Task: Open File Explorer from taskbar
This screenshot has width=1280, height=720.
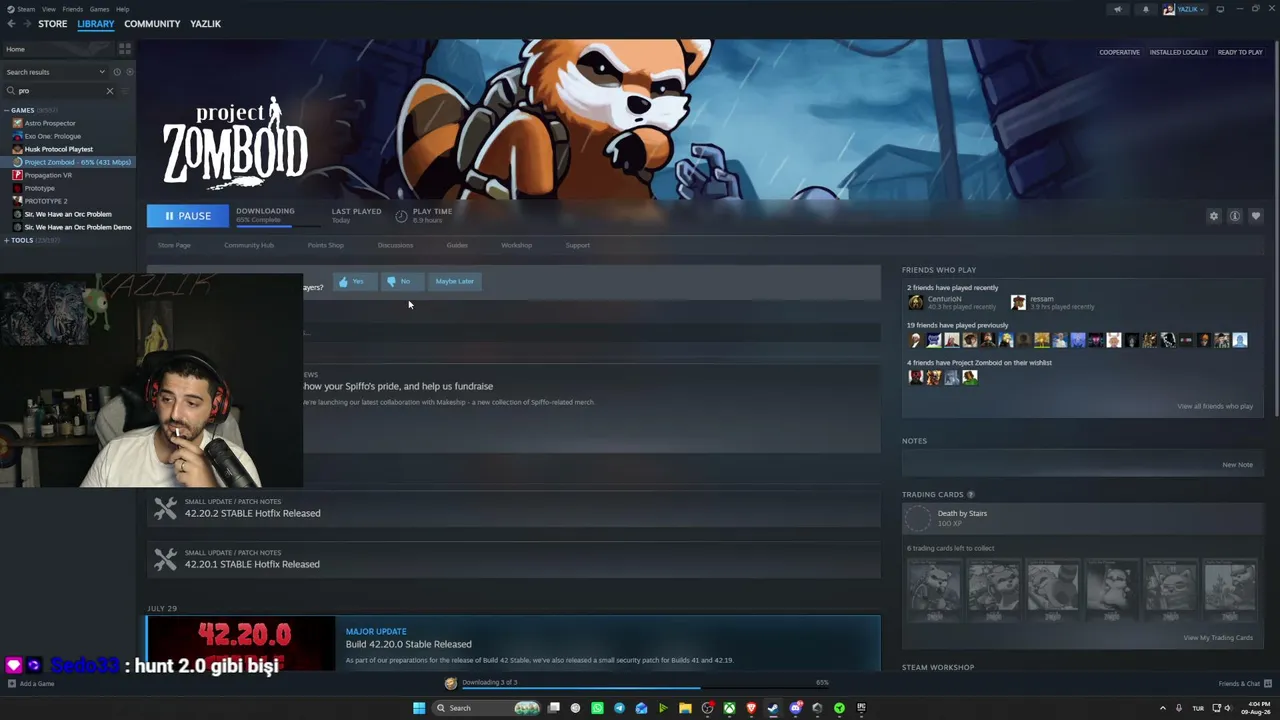Action: pyautogui.click(x=685, y=708)
